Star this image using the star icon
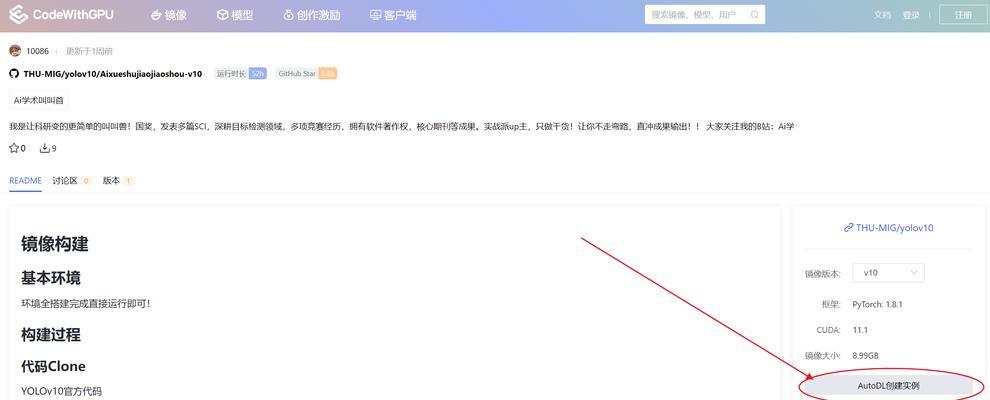 click(14, 148)
